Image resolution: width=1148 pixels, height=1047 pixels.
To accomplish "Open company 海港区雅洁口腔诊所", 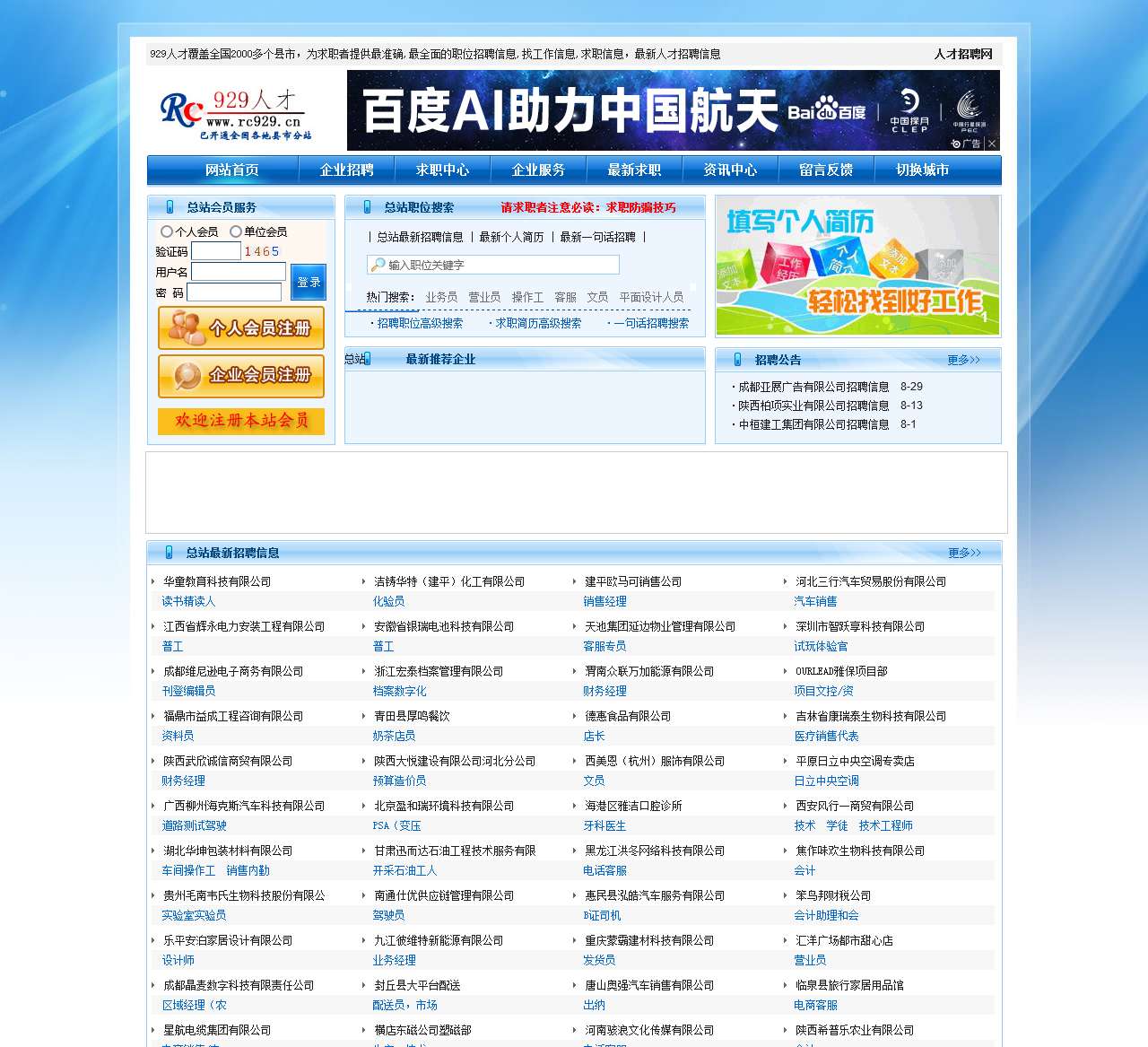I will click(x=633, y=806).
